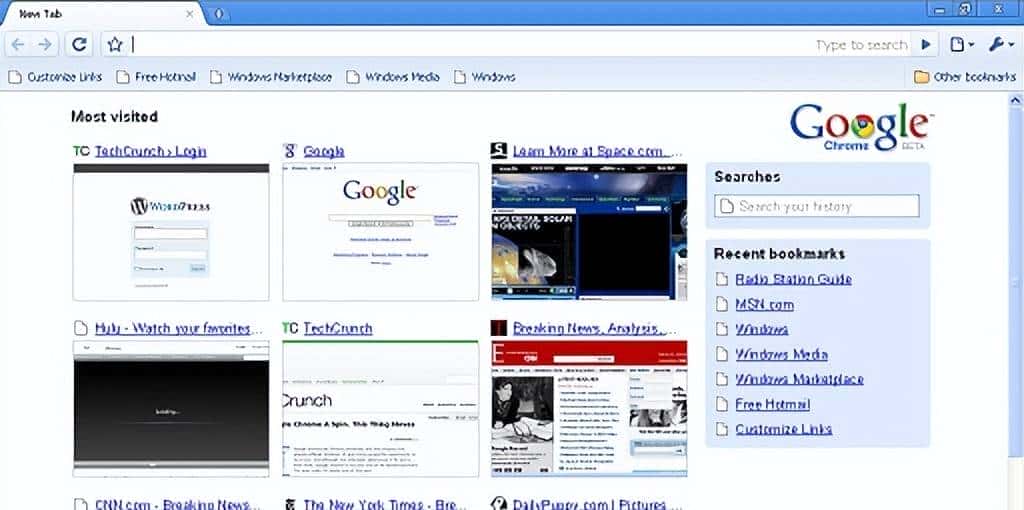The height and width of the screenshot is (510, 1024).
Task: Open the TechCrunch article thumbnail
Action: [380, 408]
